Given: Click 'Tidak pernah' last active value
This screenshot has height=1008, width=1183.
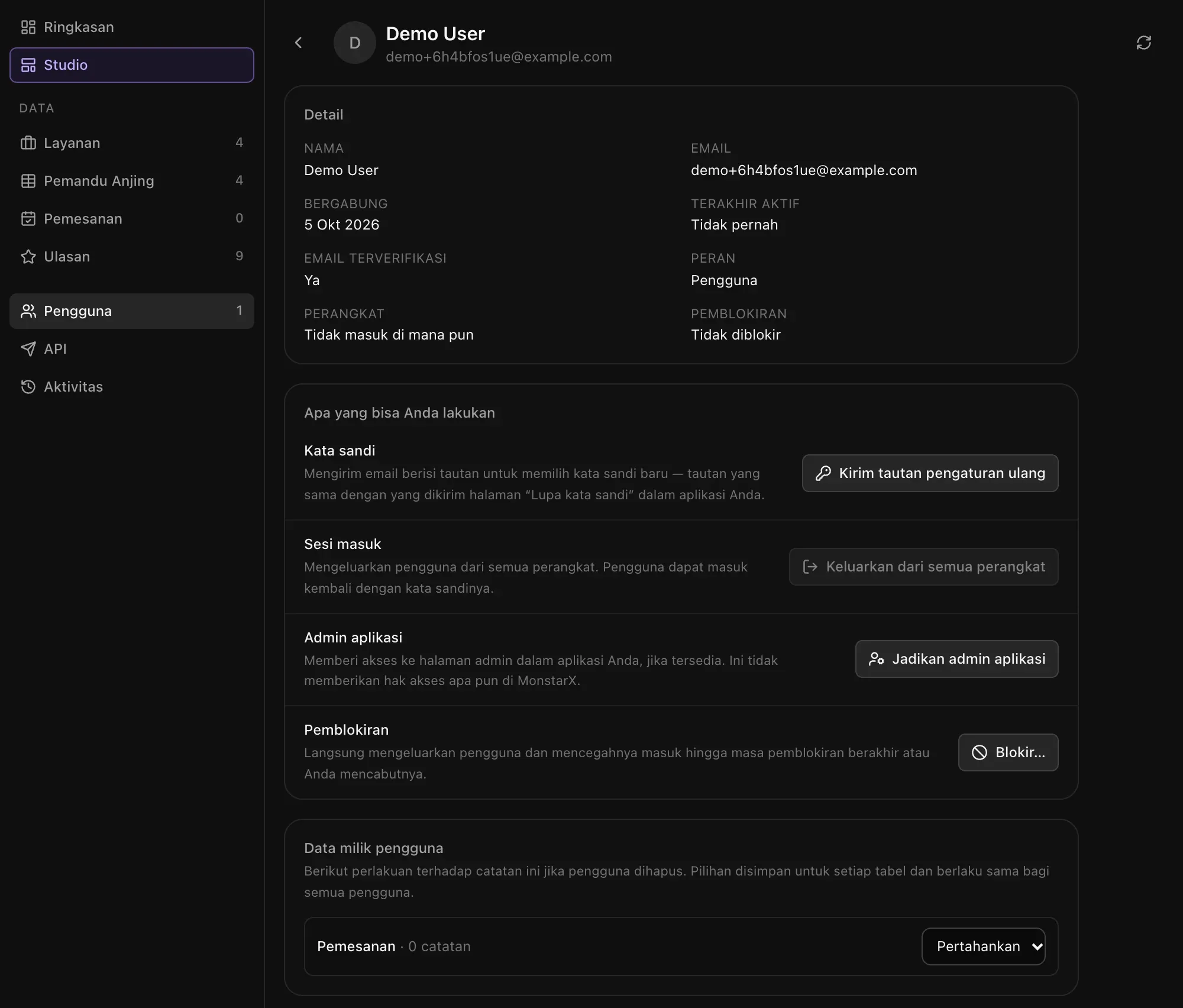Looking at the screenshot, I should 734,225.
